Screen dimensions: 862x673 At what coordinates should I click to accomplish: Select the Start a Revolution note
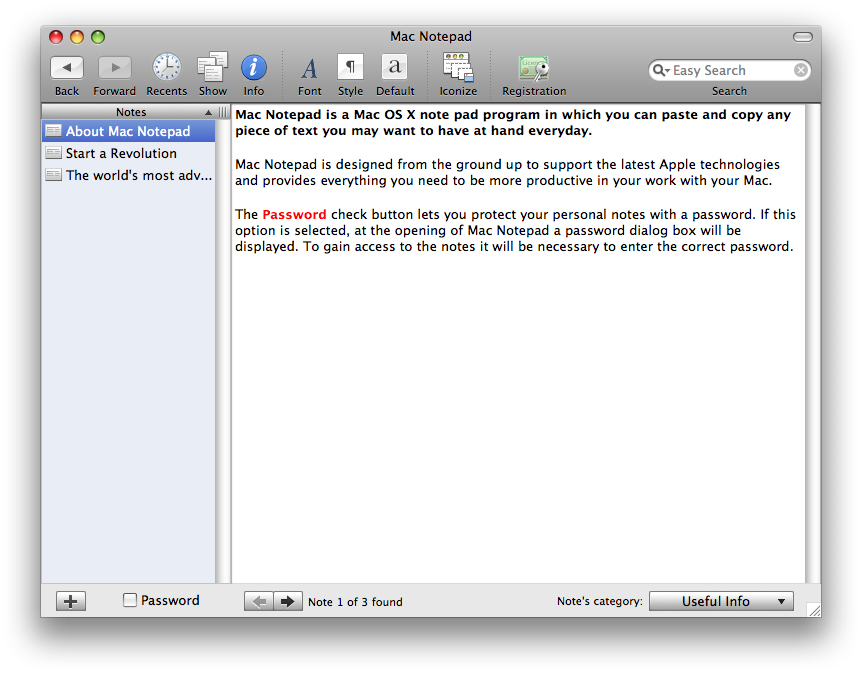coord(121,154)
